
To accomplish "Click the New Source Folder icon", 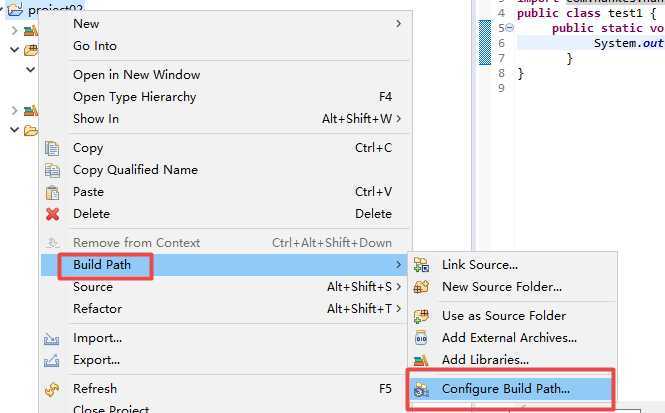I will pos(421,287).
